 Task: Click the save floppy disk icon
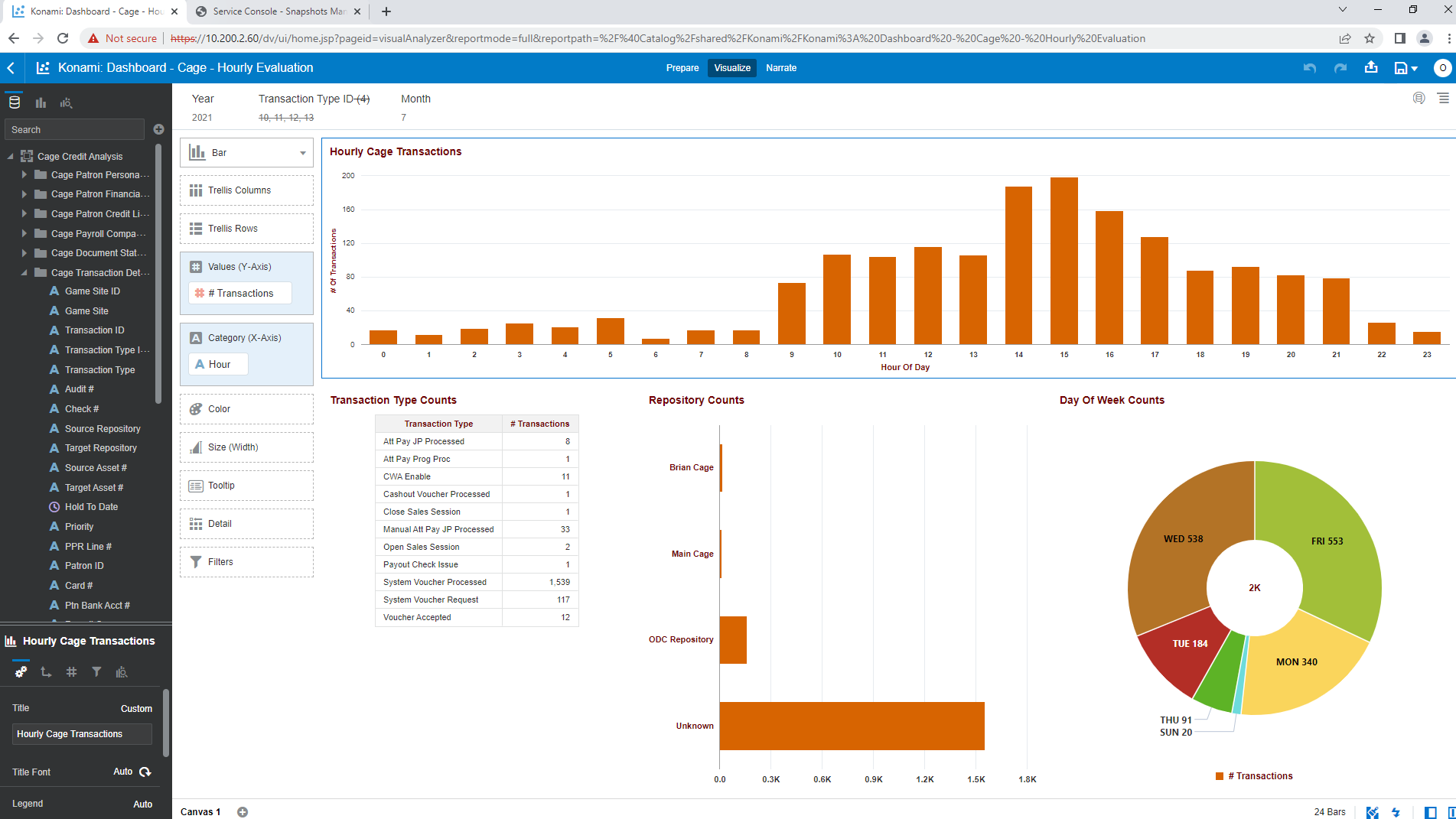[x=1400, y=68]
